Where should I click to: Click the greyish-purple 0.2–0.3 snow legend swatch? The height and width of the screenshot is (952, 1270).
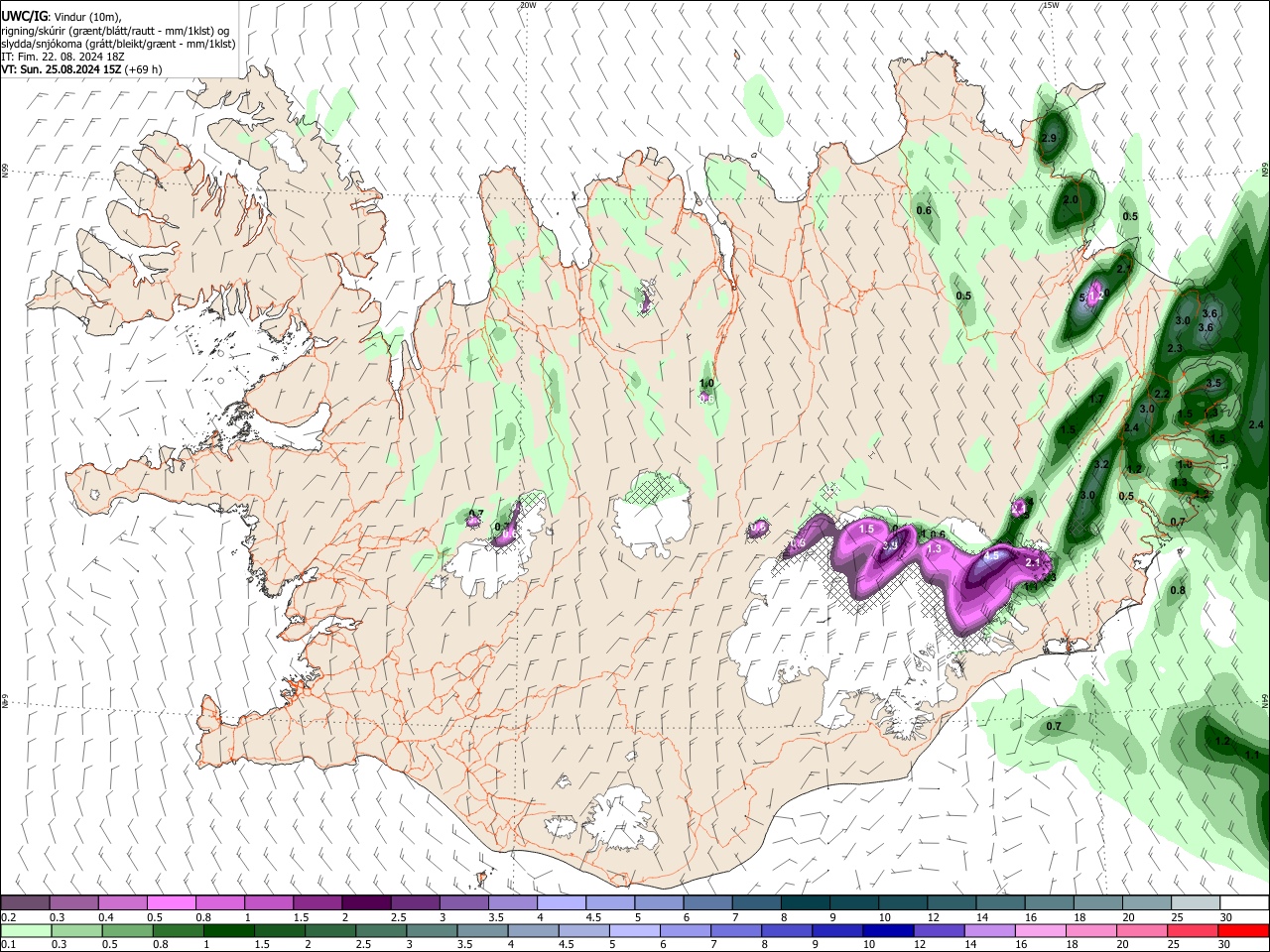pyautogui.click(x=26, y=903)
